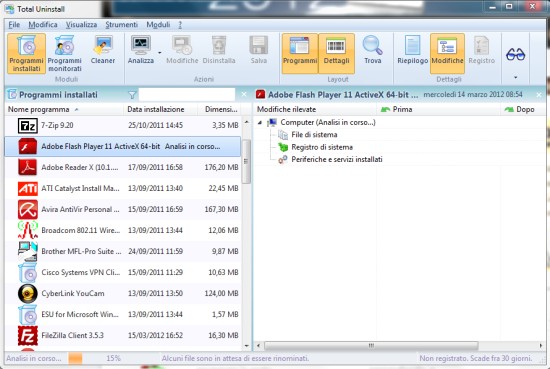Click the Broadcom 802.11 Wireless icon

pyautogui.click(x=28, y=230)
